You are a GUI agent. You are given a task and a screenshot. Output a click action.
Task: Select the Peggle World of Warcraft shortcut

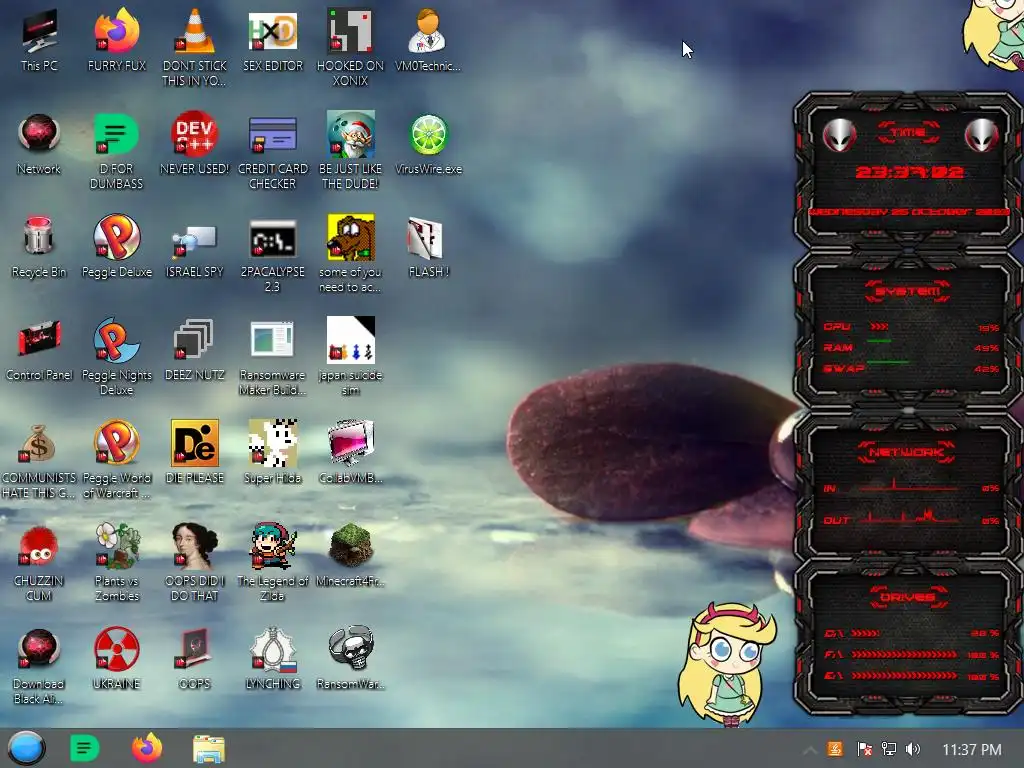[117, 459]
